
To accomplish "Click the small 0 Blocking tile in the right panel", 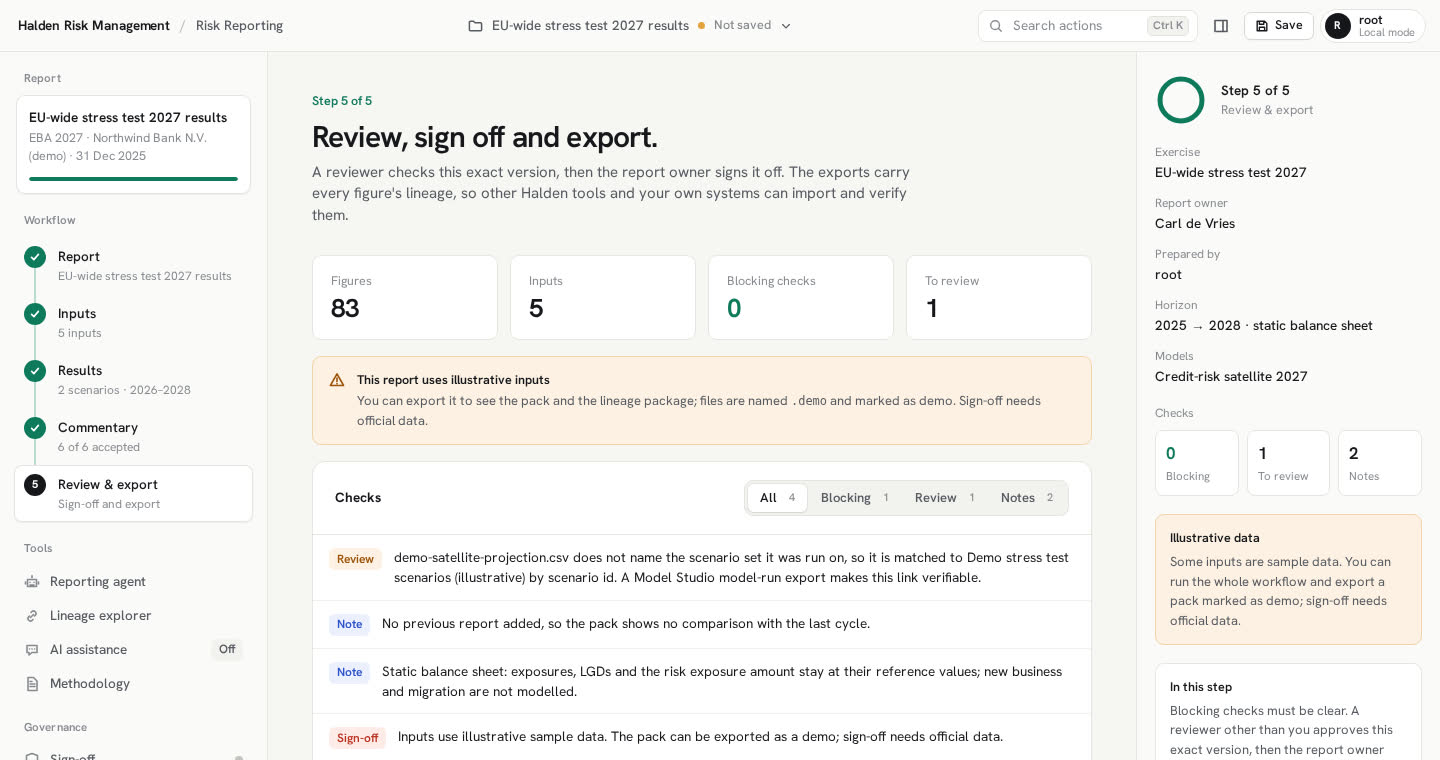I will pyautogui.click(x=1197, y=463).
